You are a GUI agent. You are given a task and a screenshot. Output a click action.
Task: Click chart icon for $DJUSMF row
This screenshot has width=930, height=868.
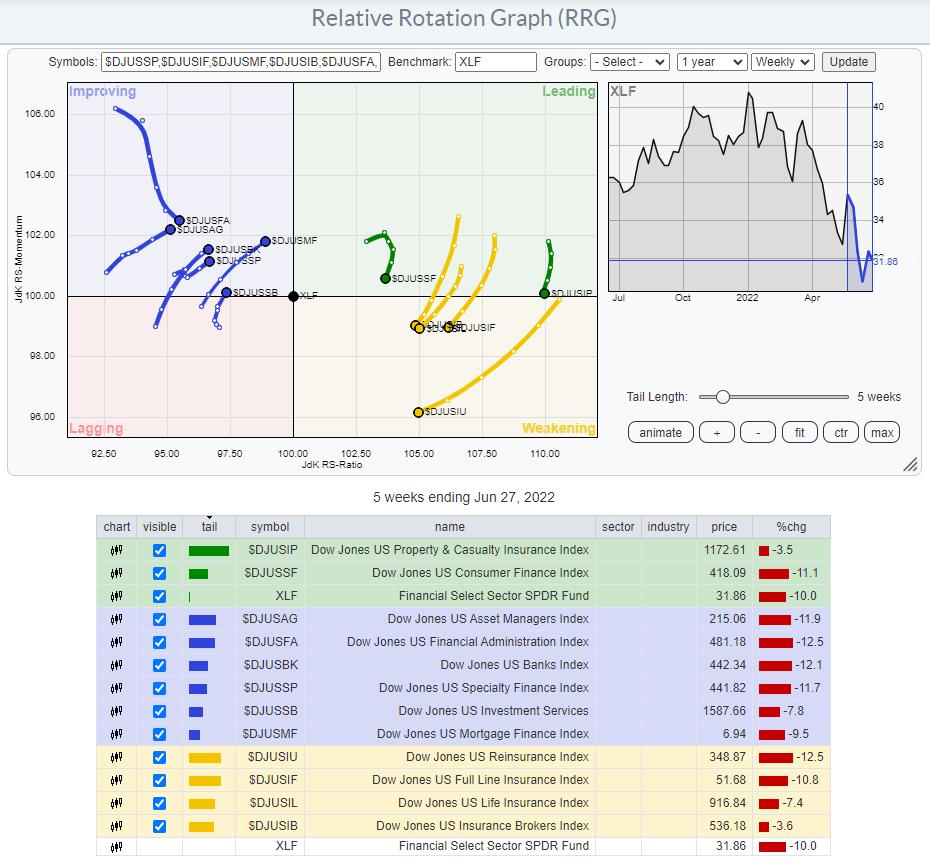click(117, 734)
